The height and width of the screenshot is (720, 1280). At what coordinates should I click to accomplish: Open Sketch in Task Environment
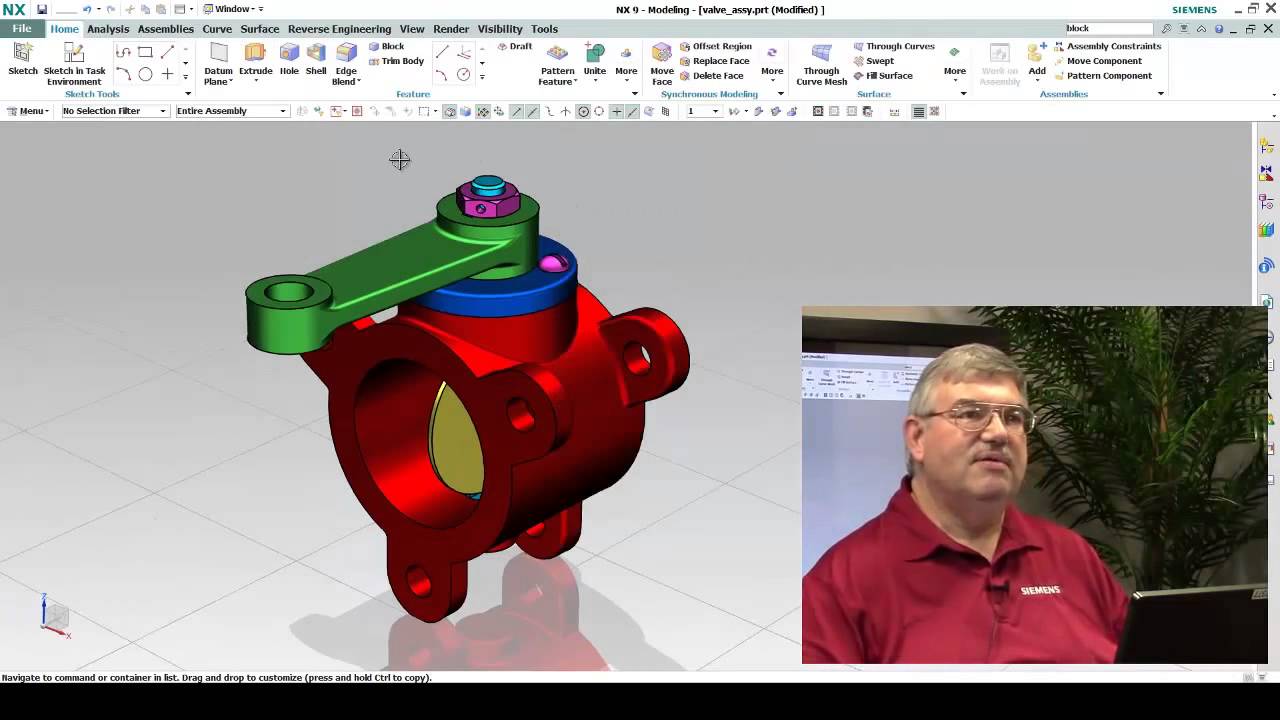(74, 64)
